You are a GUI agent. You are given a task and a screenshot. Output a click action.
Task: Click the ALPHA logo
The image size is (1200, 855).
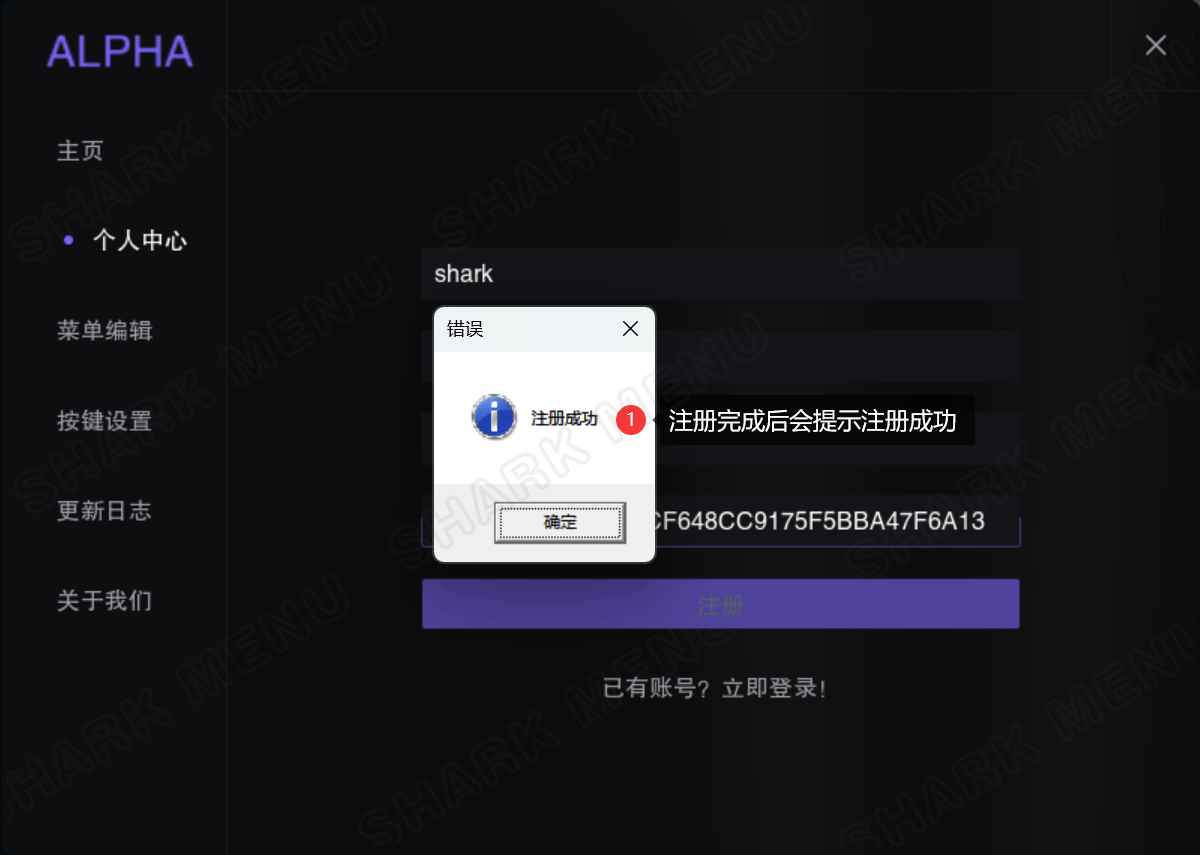click(120, 51)
